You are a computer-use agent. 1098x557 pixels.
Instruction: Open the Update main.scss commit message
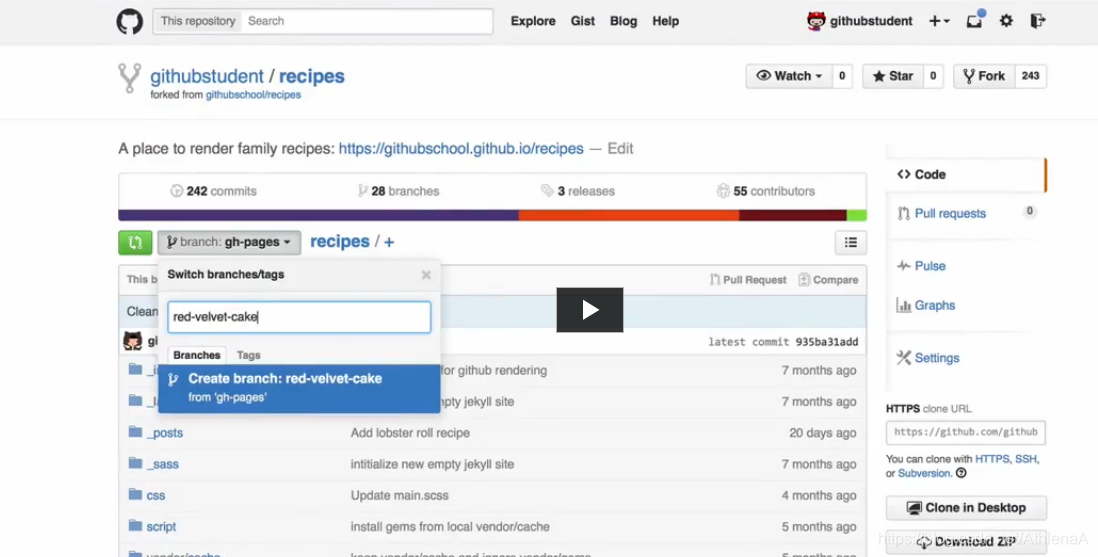[x=399, y=495]
